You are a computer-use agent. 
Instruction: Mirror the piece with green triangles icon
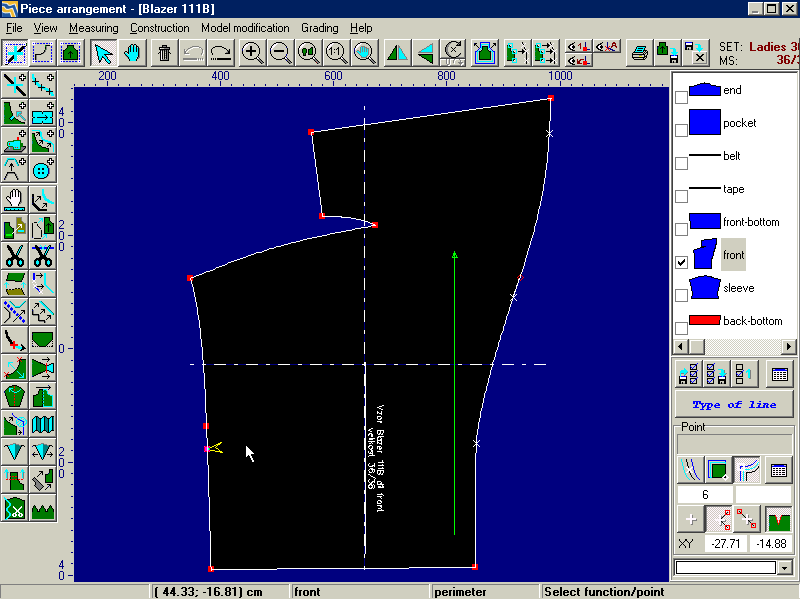[397, 53]
